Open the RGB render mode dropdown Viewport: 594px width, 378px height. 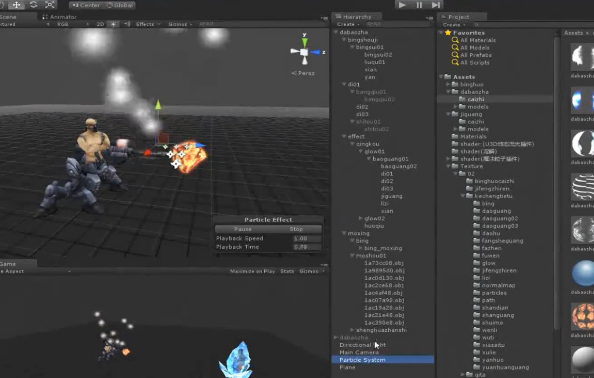[x=72, y=24]
